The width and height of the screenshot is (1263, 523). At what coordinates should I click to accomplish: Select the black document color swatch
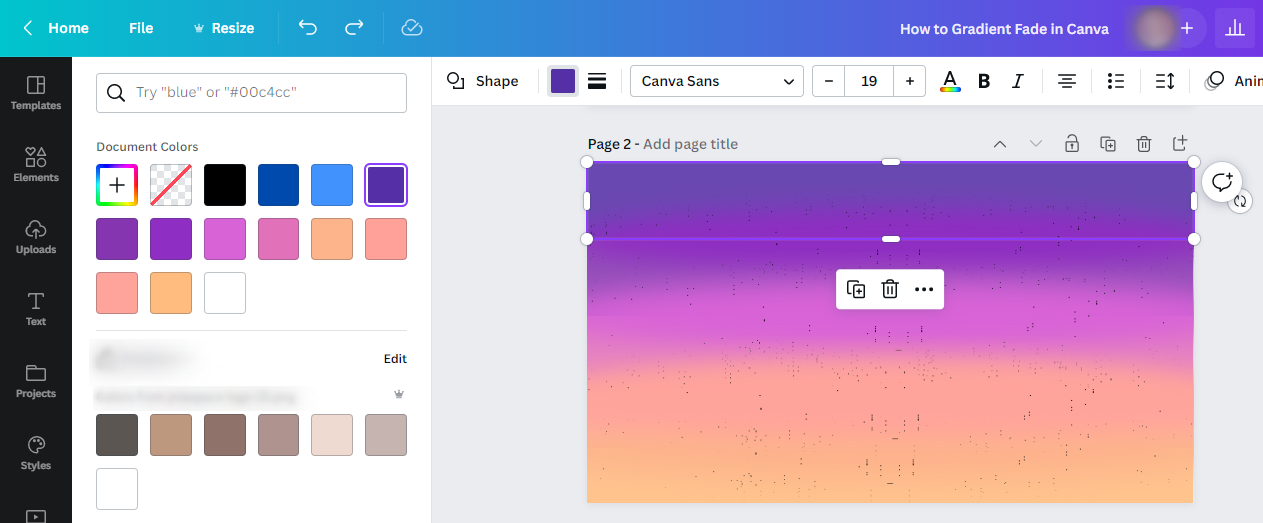[x=225, y=185]
